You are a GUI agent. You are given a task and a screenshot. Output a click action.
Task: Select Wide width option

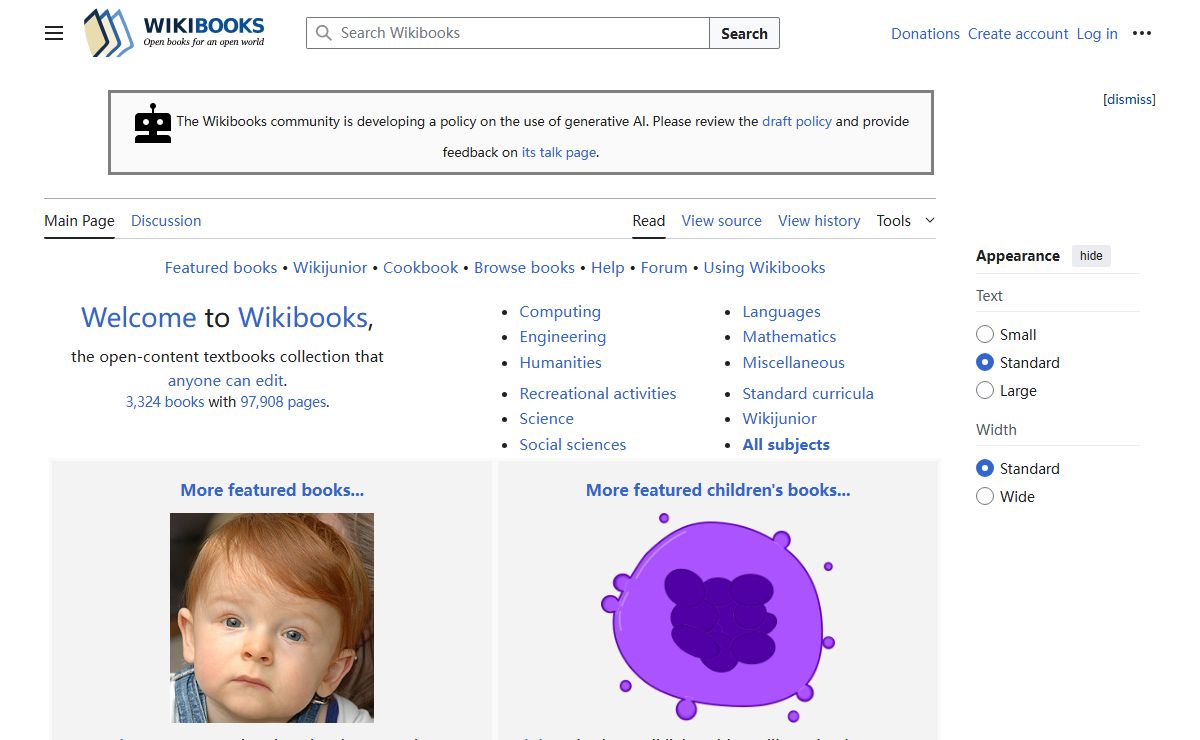(x=985, y=497)
